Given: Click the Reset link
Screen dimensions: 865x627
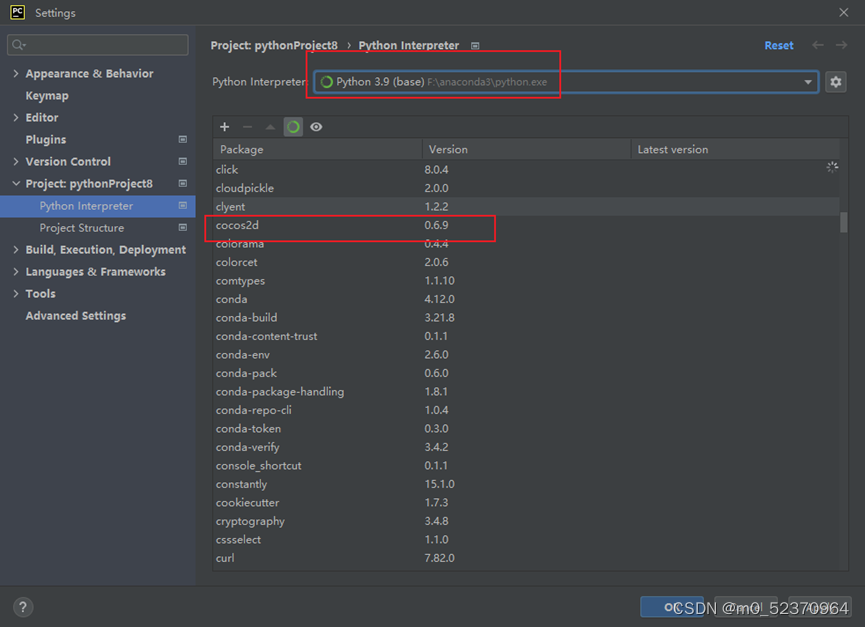Looking at the screenshot, I should [x=778, y=46].
